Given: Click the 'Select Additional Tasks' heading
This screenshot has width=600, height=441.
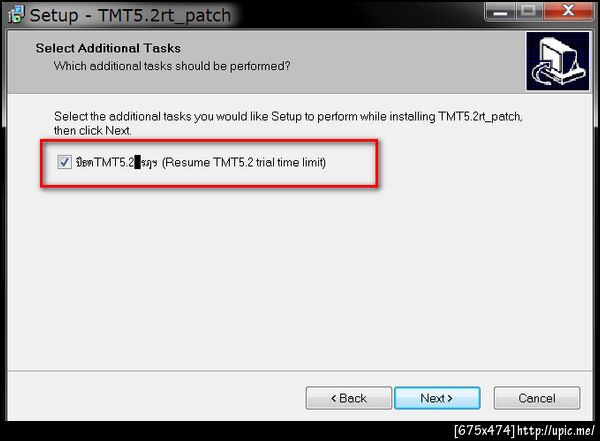Looking at the screenshot, I should tap(108, 48).
